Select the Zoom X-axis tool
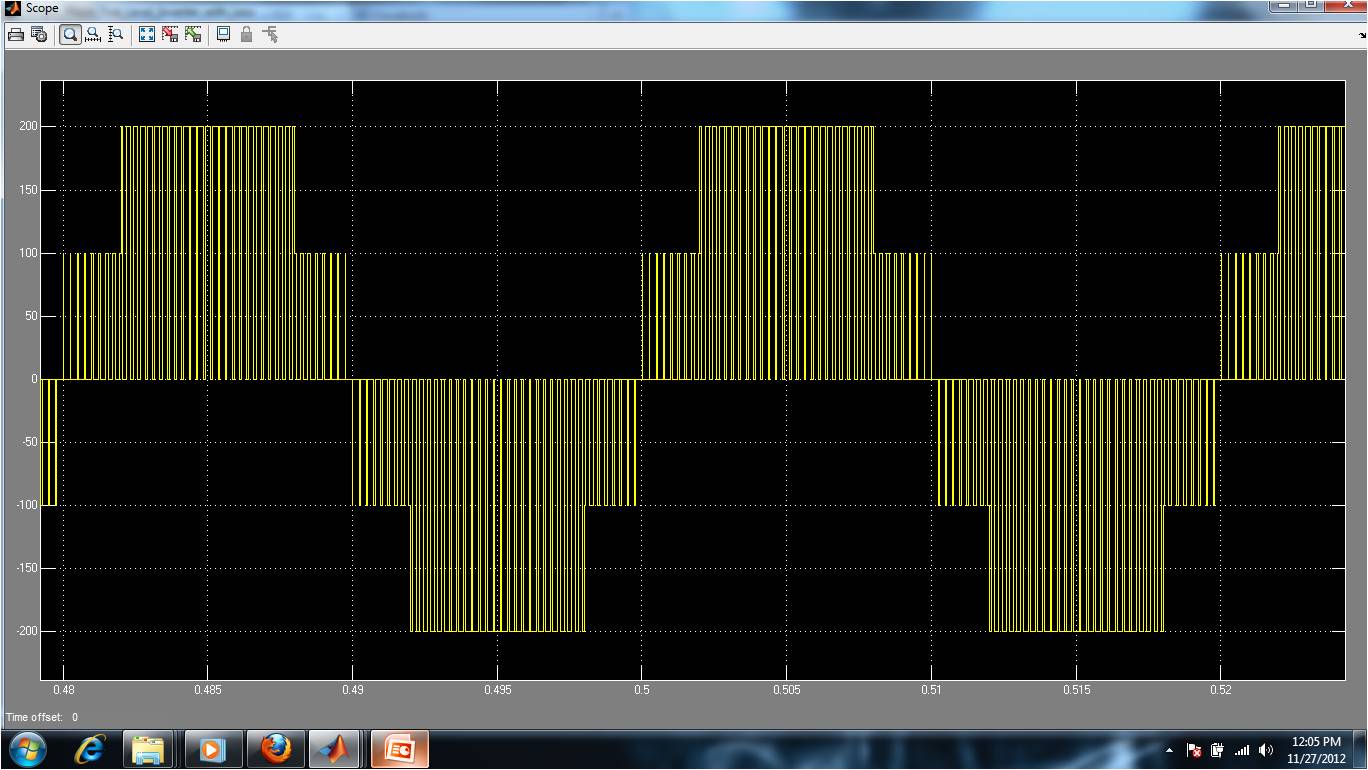 point(93,34)
